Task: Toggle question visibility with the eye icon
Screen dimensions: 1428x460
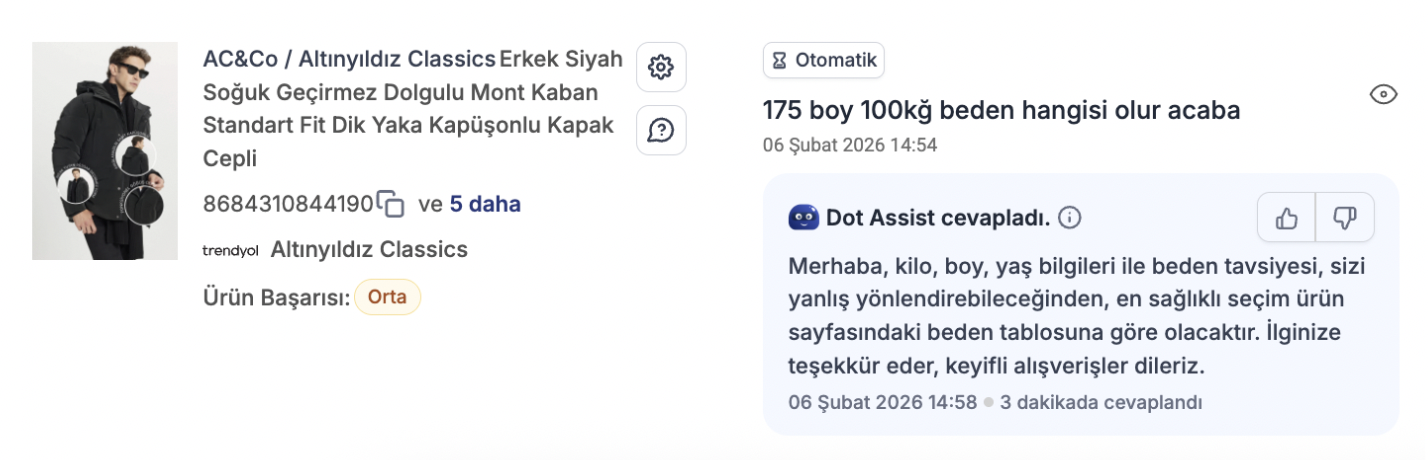Action: pos(1383,95)
